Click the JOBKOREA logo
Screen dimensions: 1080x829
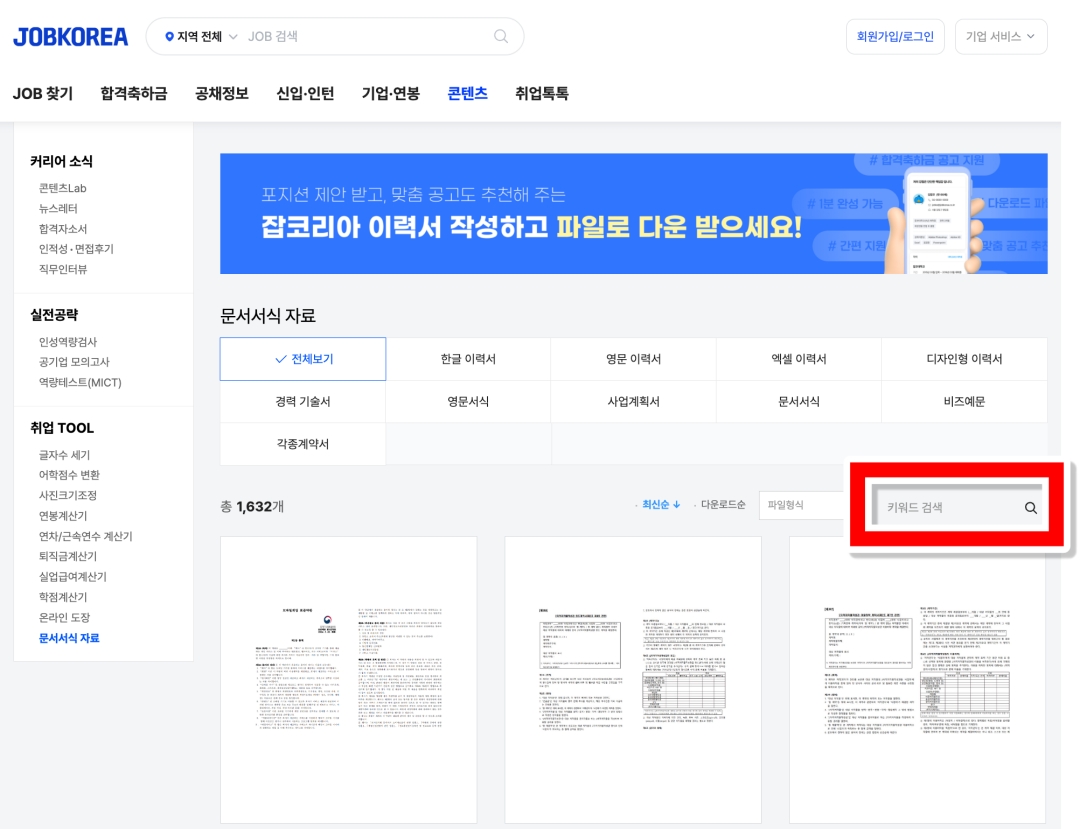(x=70, y=36)
